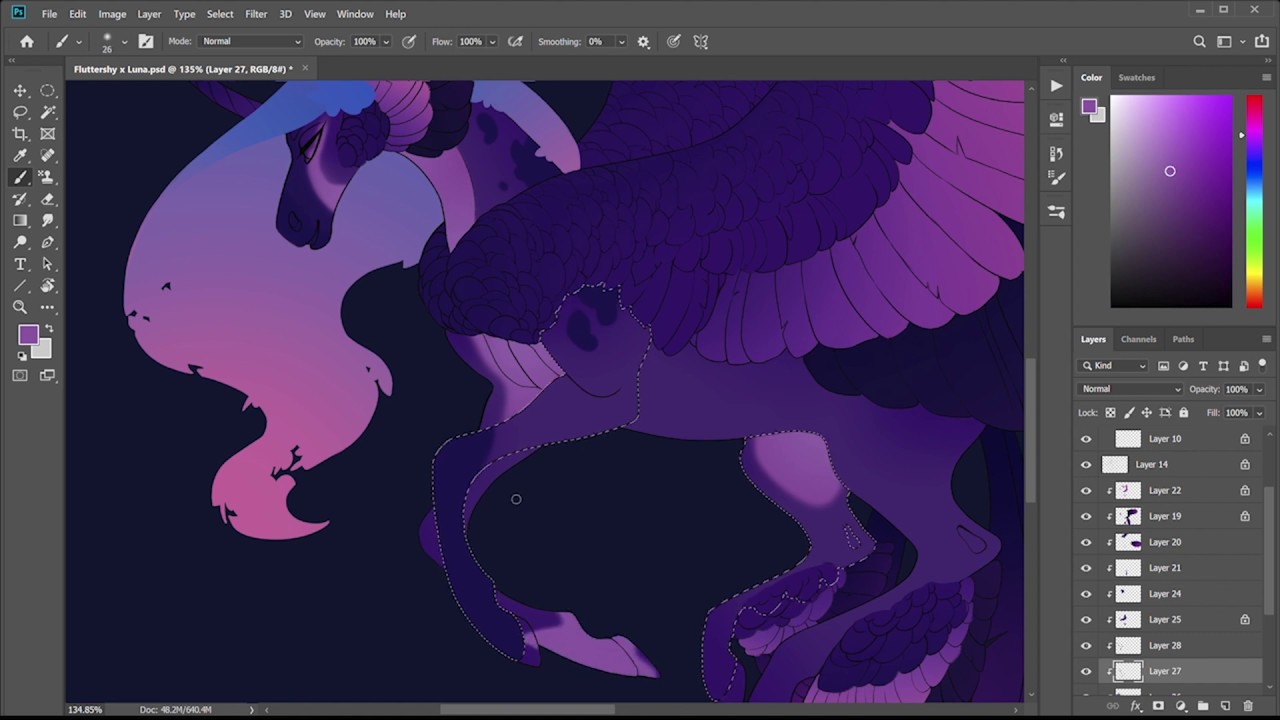The width and height of the screenshot is (1280, 720).
Task: Open the Edit Toolbar ellipsis menu
Action: (x=47, y=308)
